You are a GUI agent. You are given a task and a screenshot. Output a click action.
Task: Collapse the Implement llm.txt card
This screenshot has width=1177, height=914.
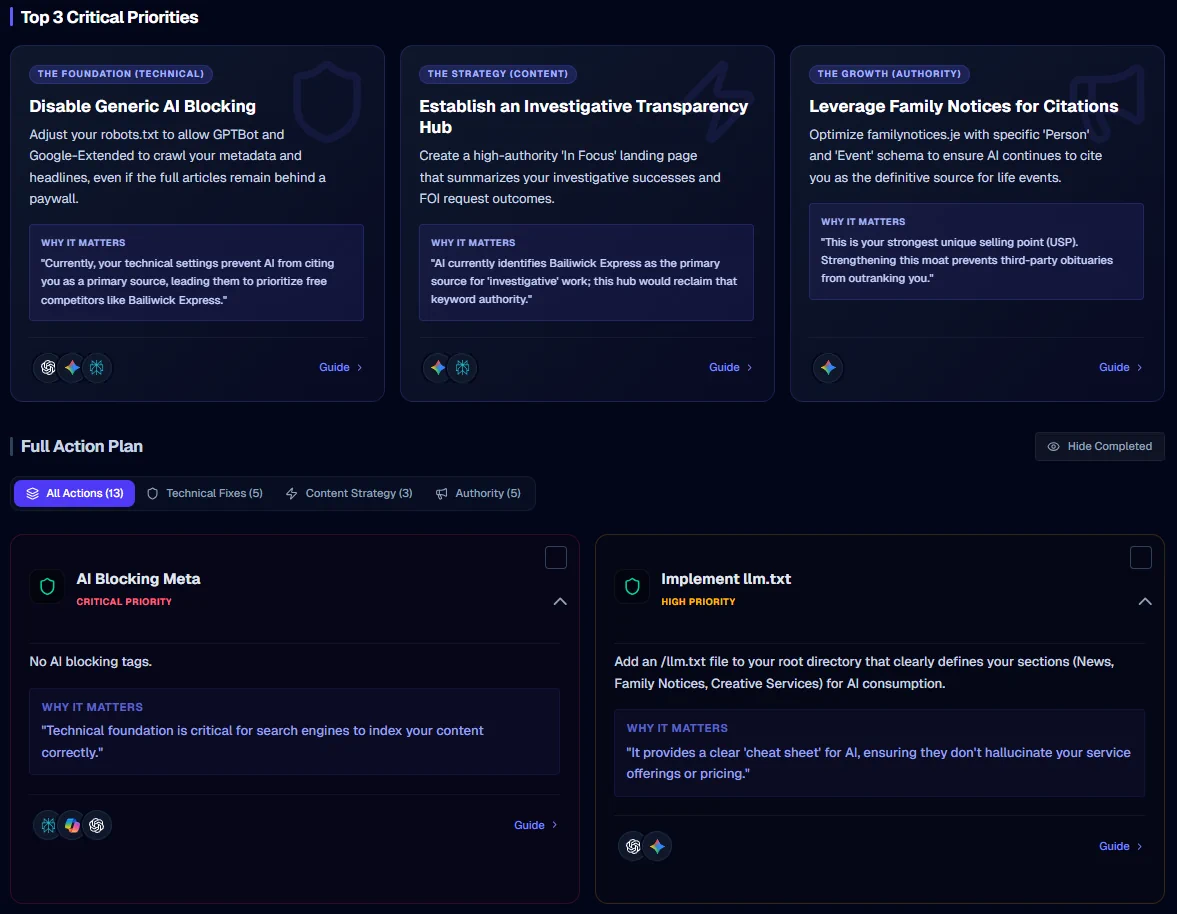click(x=1145, y=601)
